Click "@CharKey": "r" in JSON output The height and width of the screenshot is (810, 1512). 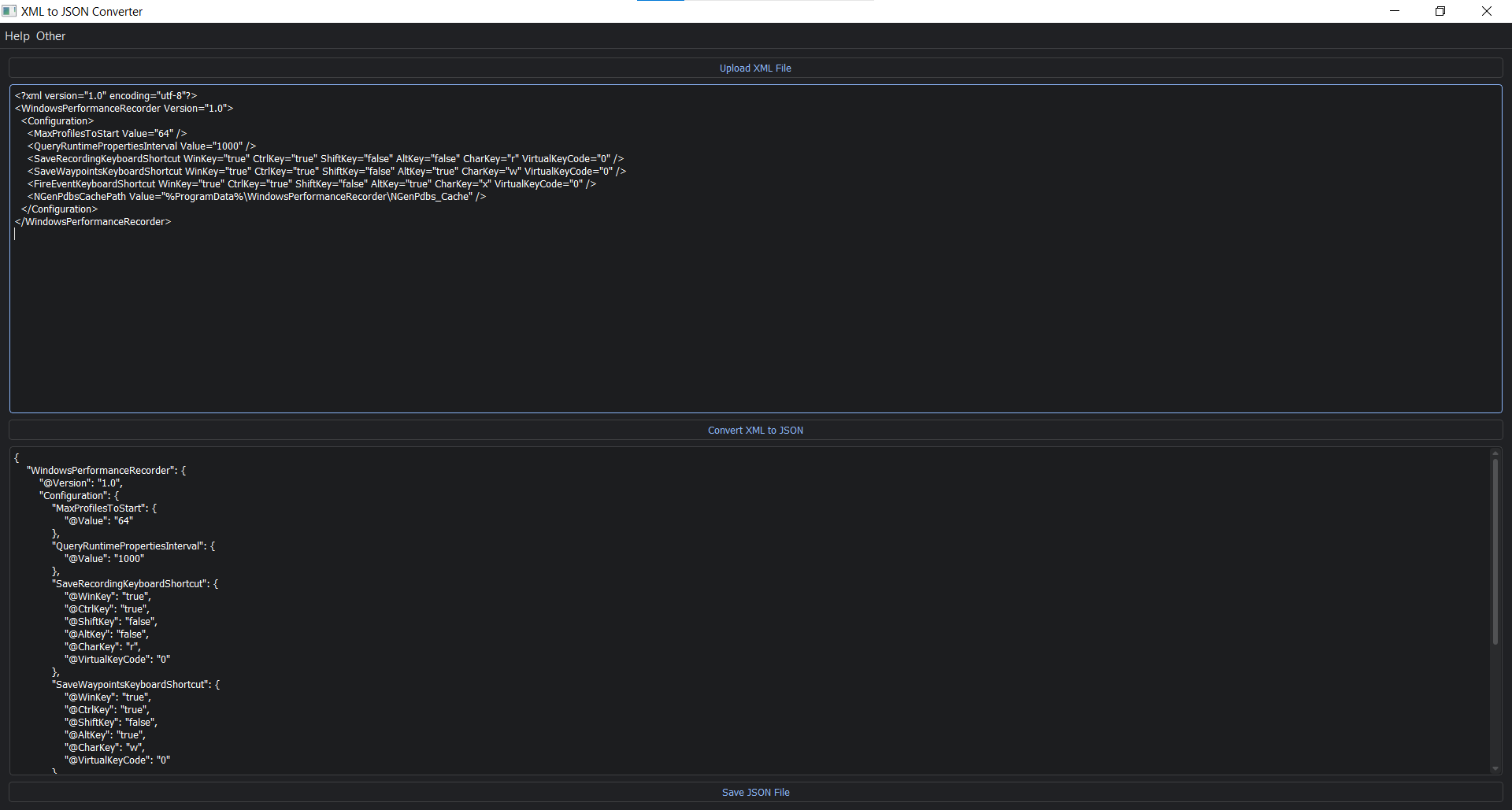(102, 647)
